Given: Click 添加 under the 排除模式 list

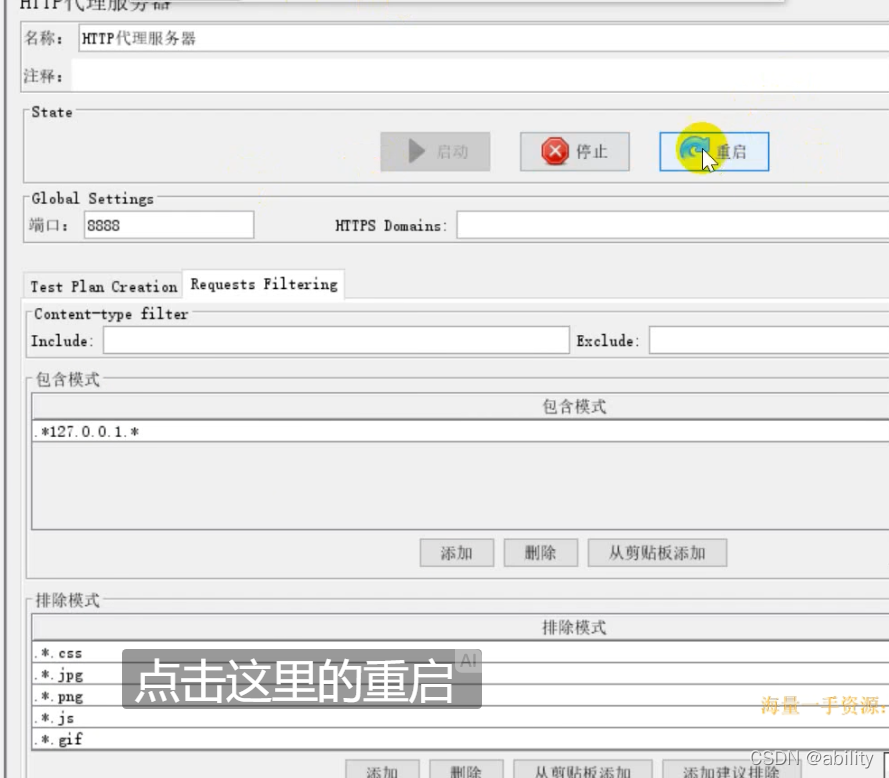Looking at the screenshot, I should point(383,771).
